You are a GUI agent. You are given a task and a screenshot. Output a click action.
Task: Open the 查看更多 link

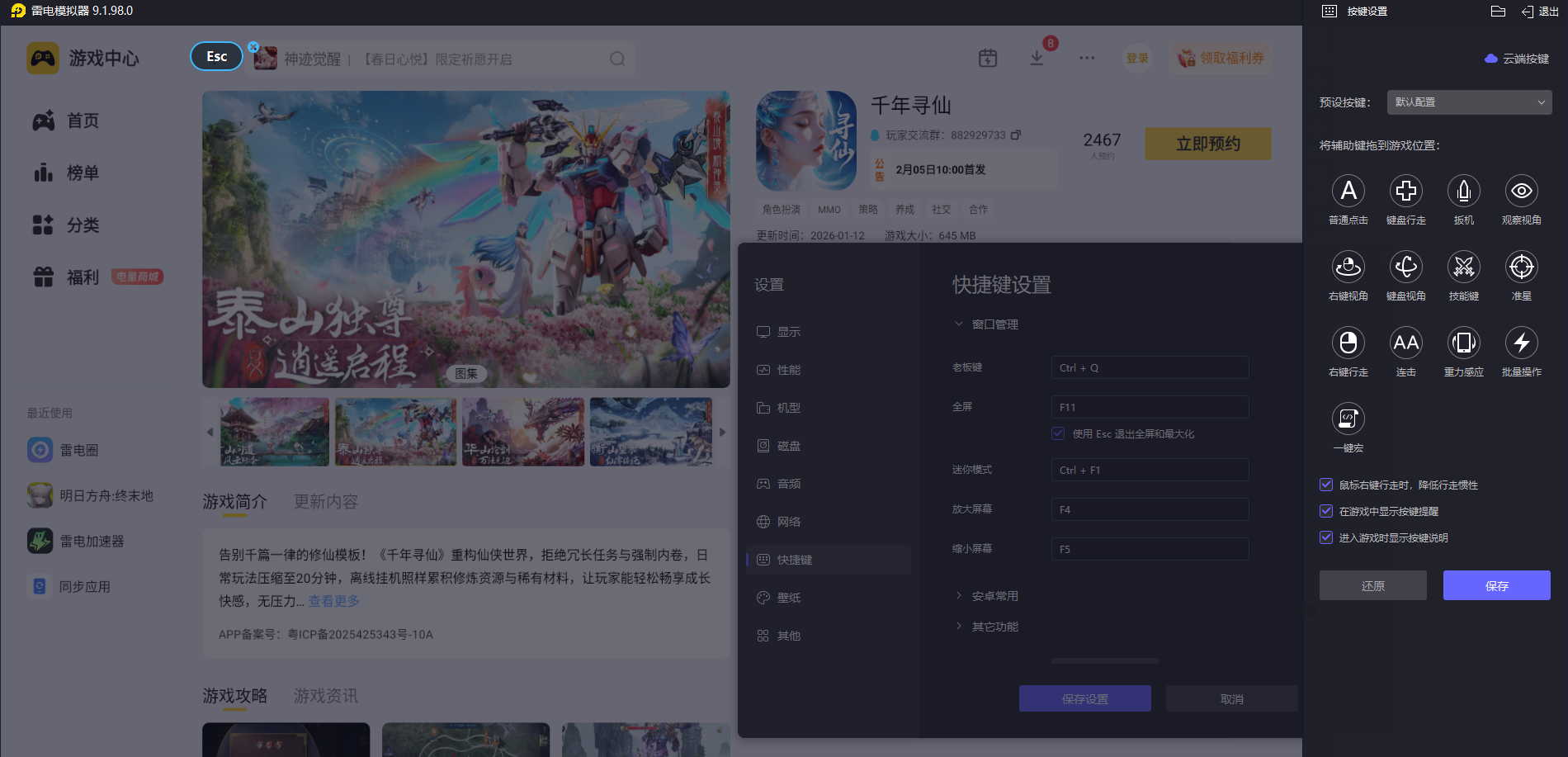[334, 601]
